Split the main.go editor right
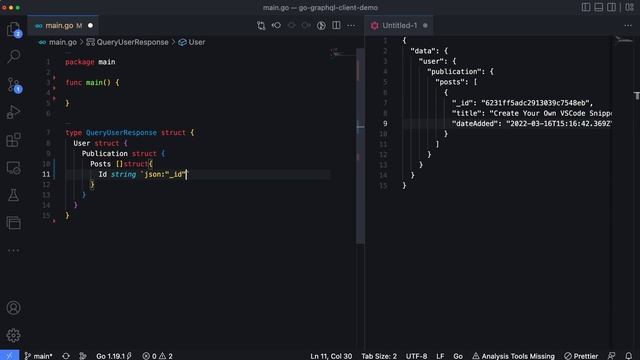Viewport: 640px width, 360px height. click(336, 26)
